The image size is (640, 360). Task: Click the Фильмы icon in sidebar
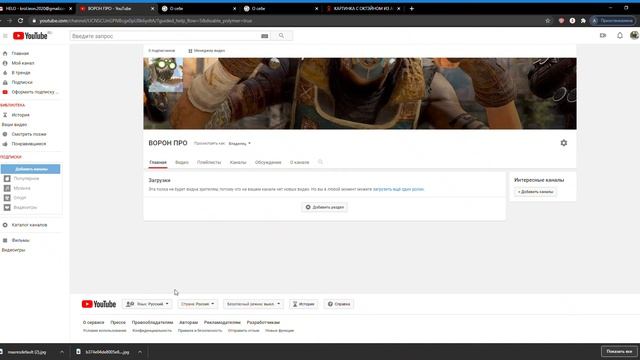click(5, 240)
